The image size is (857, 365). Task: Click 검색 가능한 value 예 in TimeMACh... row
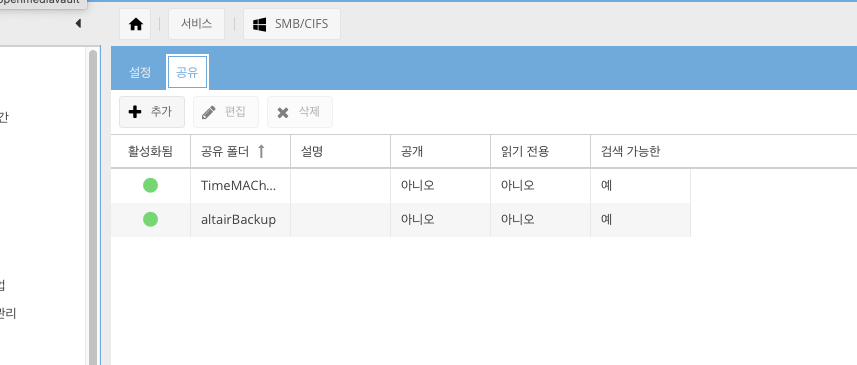tap(606, 185)
